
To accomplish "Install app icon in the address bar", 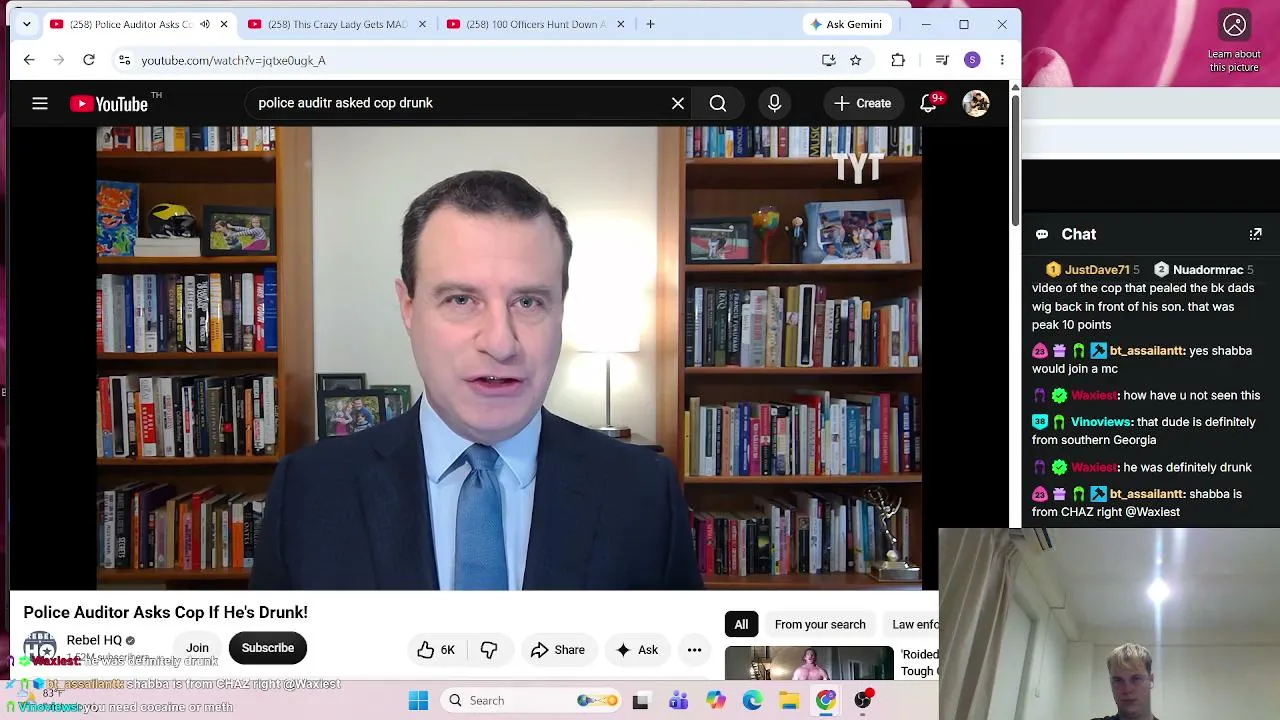I will [x=829, y=60].
